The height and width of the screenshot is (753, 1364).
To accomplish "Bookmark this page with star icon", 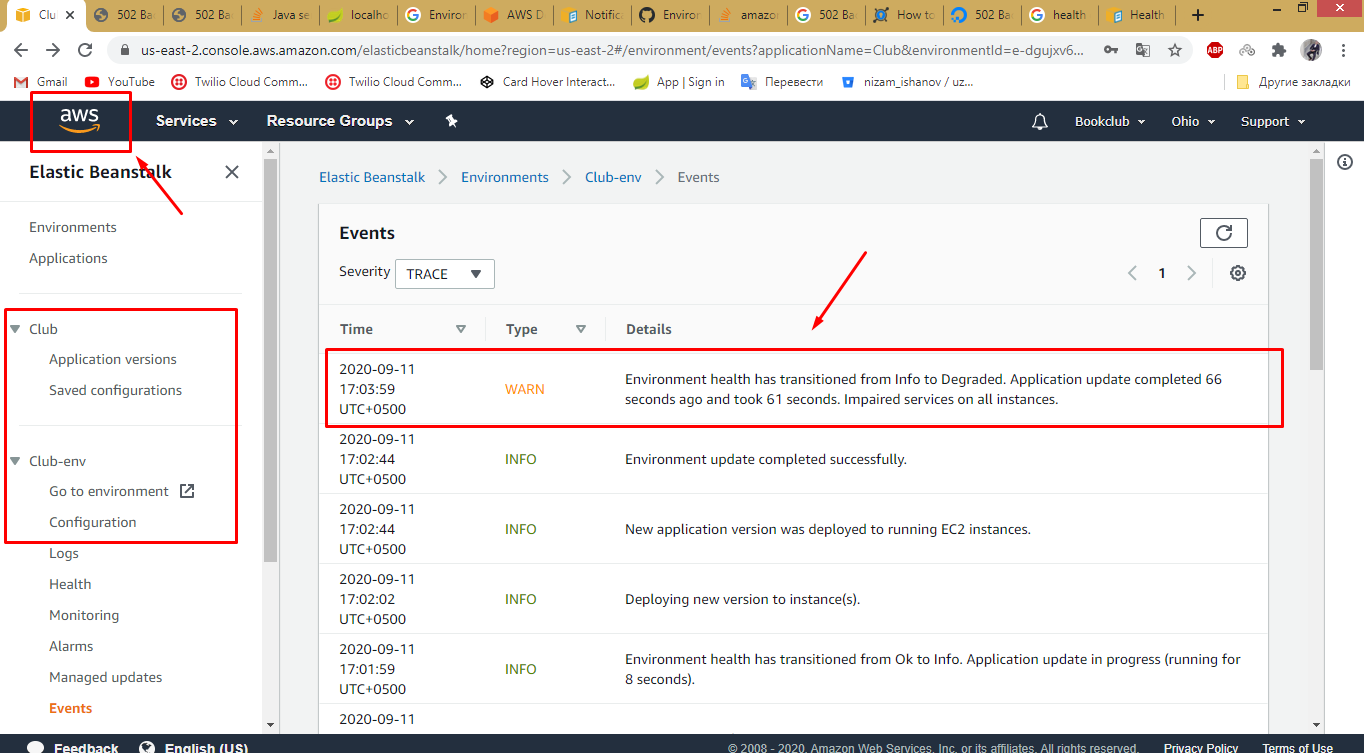I will (x=1175, y=50).
